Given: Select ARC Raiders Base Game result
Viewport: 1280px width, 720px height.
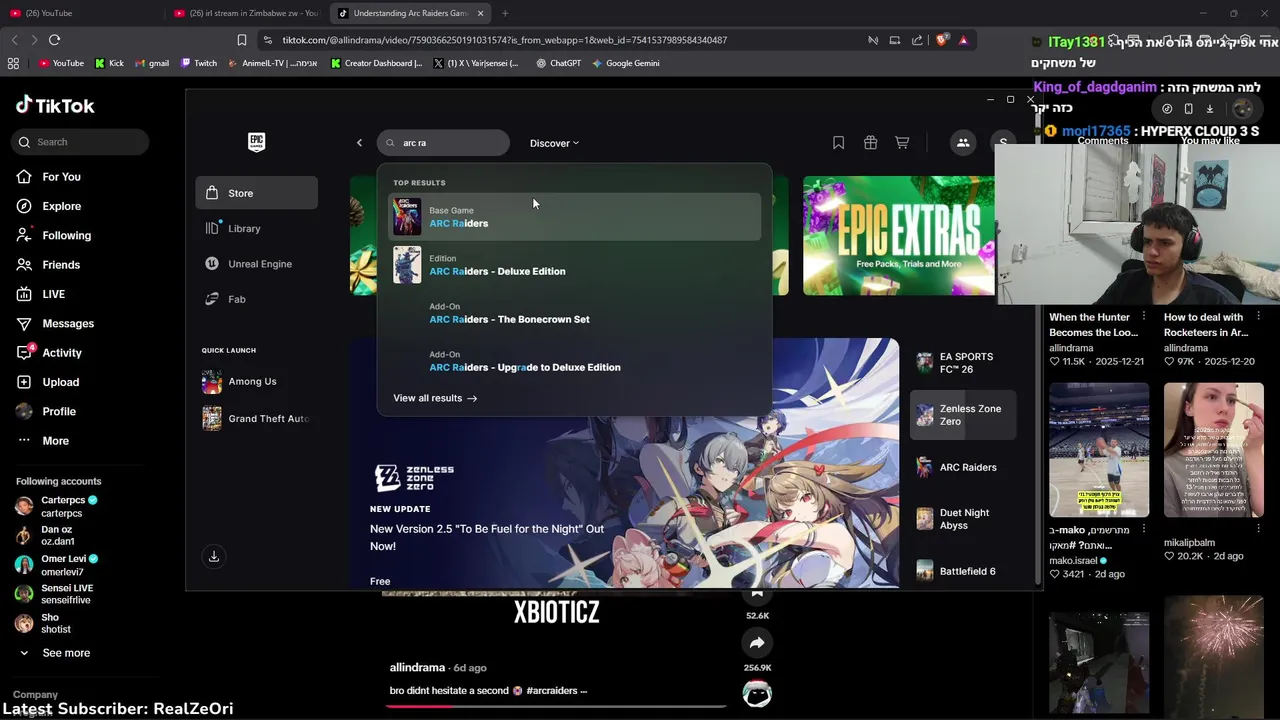Looking at the screenshot, I should coord(574,217).
